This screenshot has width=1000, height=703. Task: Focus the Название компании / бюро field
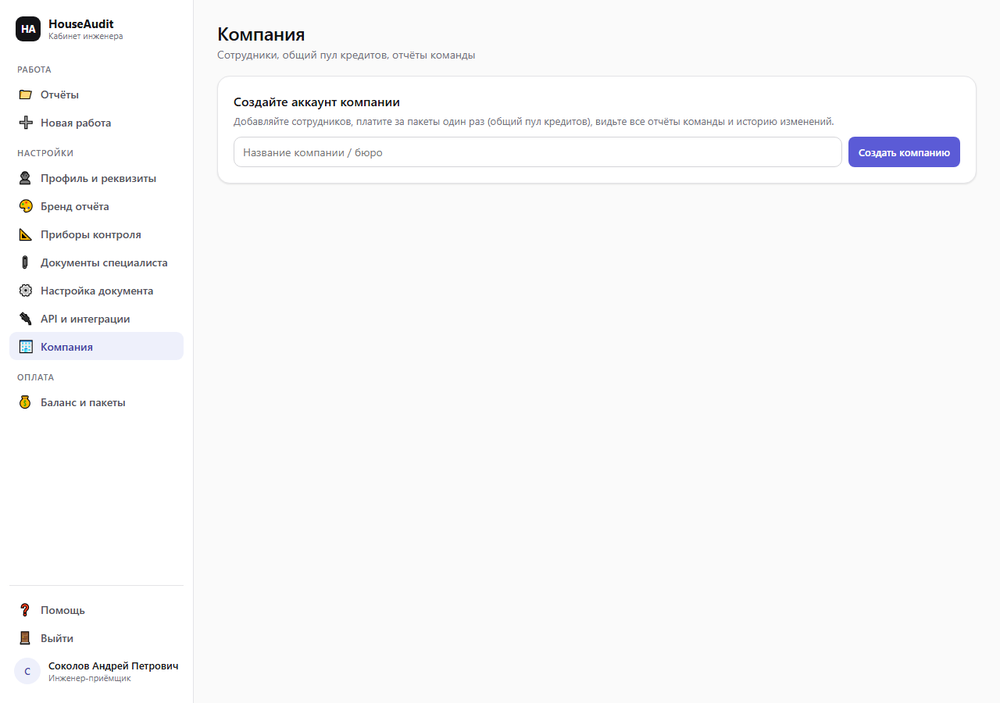click(538, 152)
